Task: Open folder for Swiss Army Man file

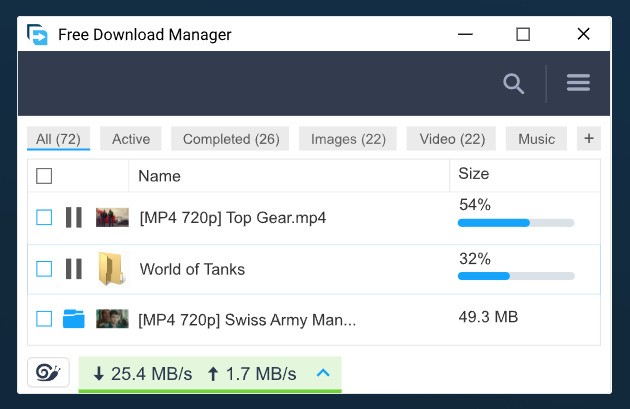Action: click(x=73, y=319)
